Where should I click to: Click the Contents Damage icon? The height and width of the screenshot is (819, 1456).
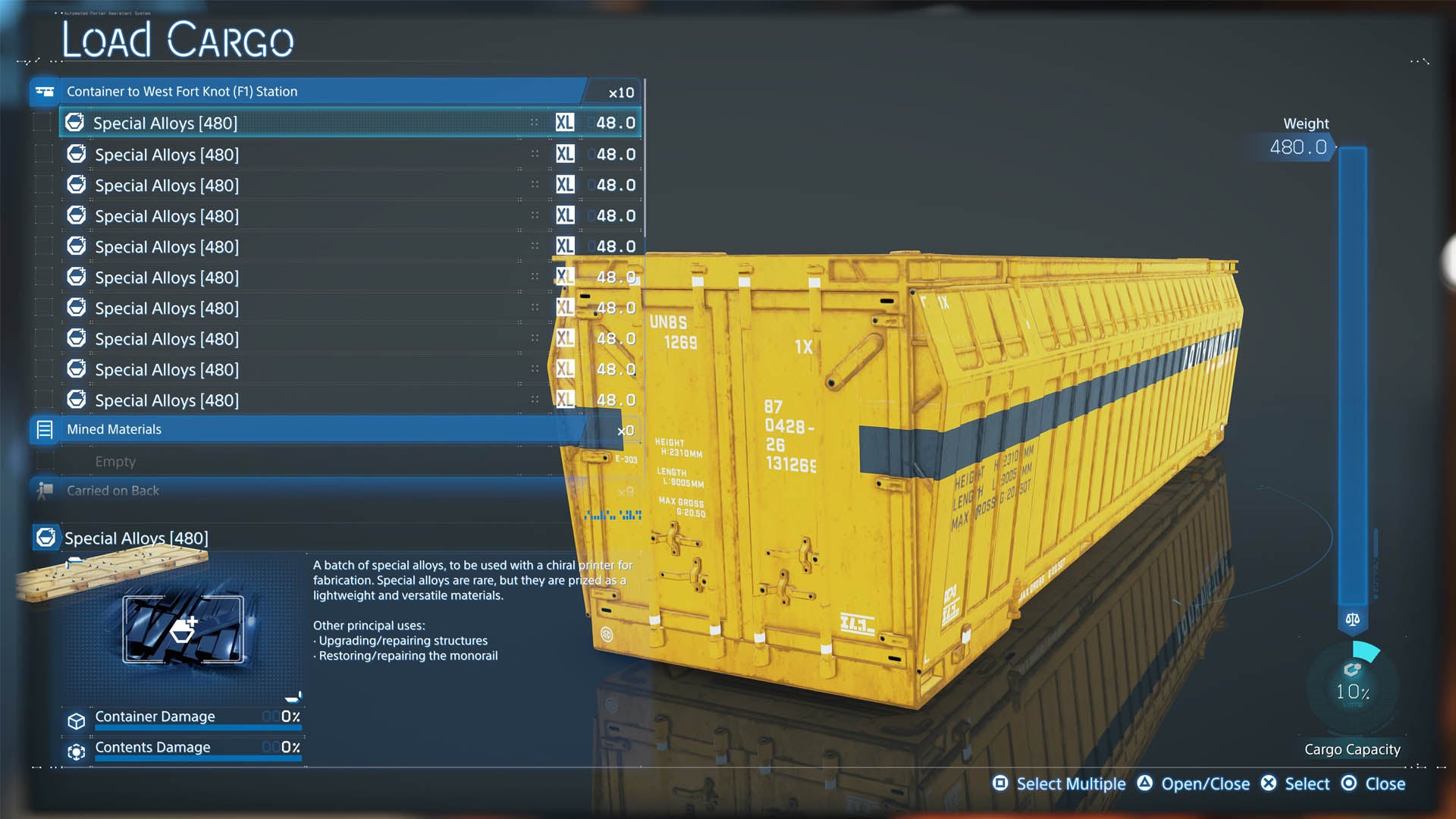click(x=76, y=752)
